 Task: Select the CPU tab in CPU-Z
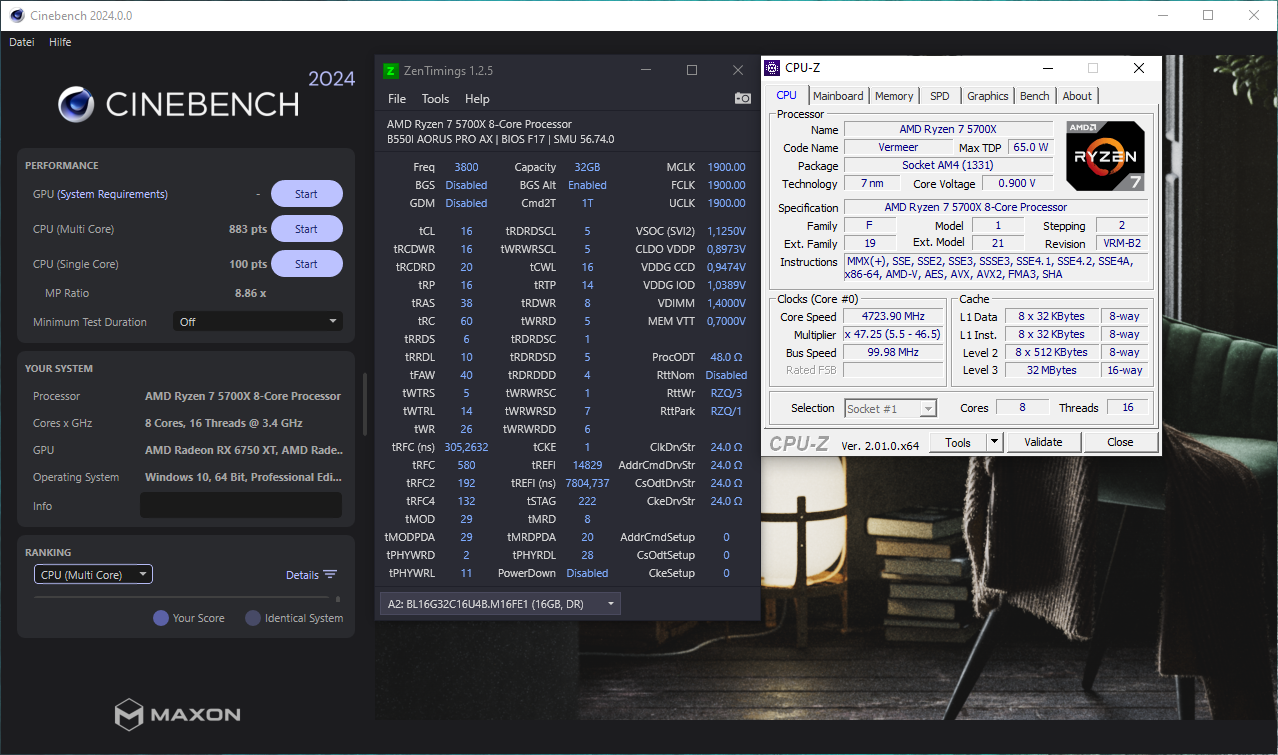[x=787, y=95]
